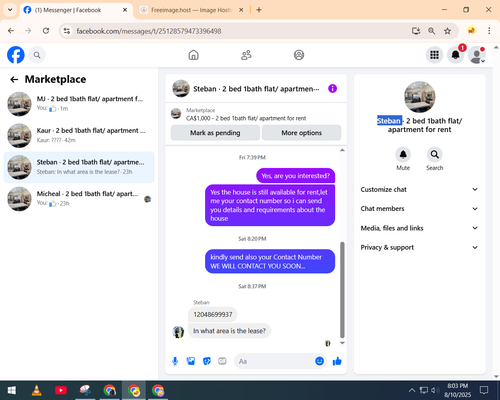
Task: Switch to the Freeimage.host tab
Action: (192, 10)
